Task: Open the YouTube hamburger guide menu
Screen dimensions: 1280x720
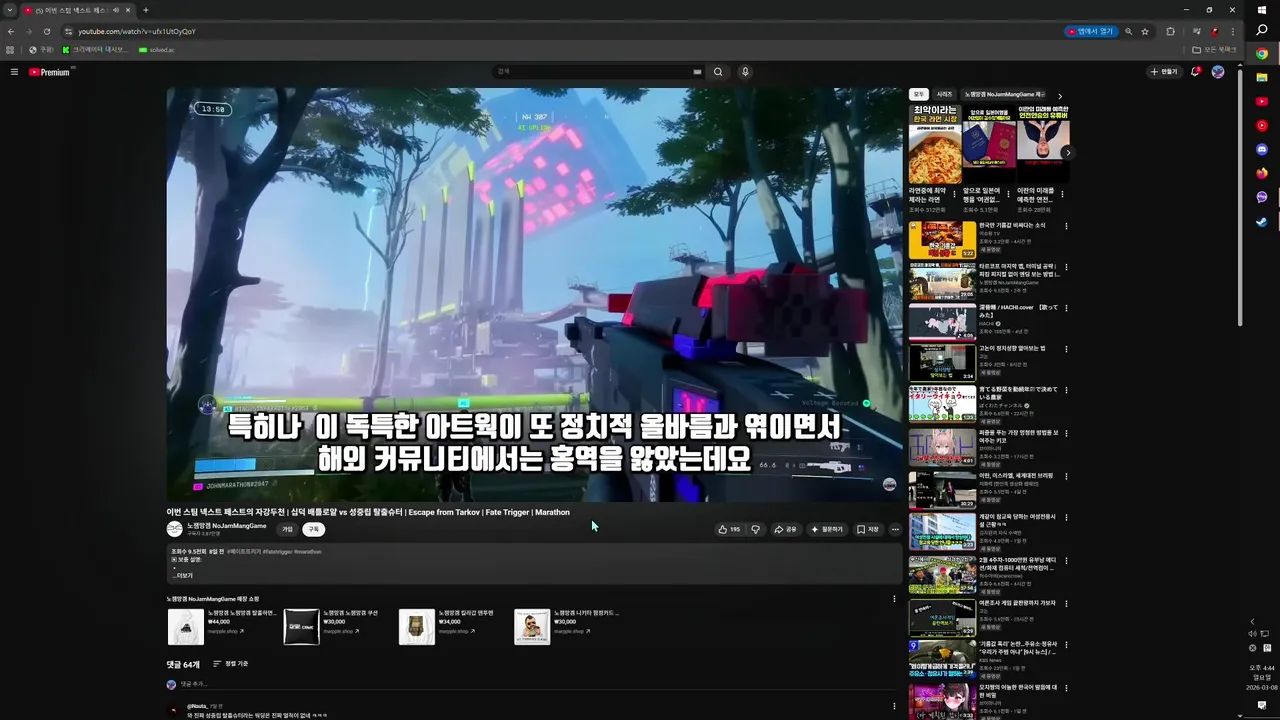Action: tap(14, 72)
